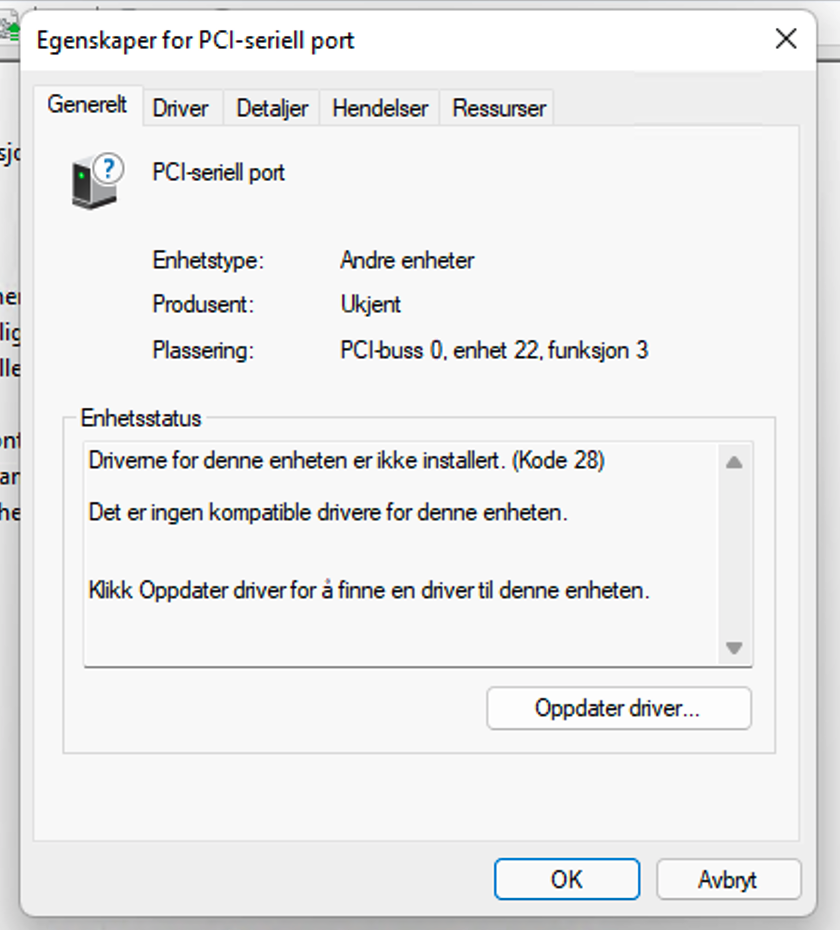Viewport: 840px width, 930px height.
Task: Click the PCI-buss 0 location value
Action: [494, 351]
